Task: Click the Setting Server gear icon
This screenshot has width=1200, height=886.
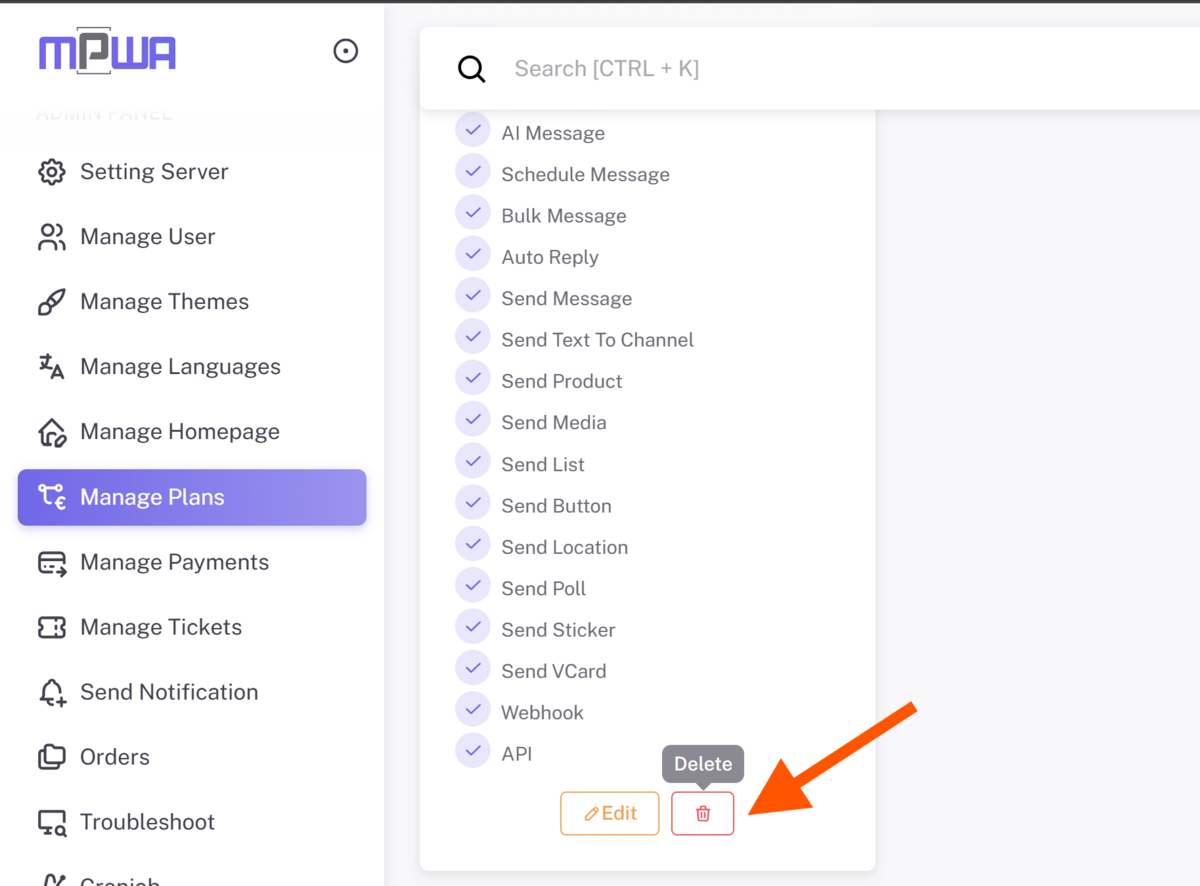Action: [x=52, y=172]
